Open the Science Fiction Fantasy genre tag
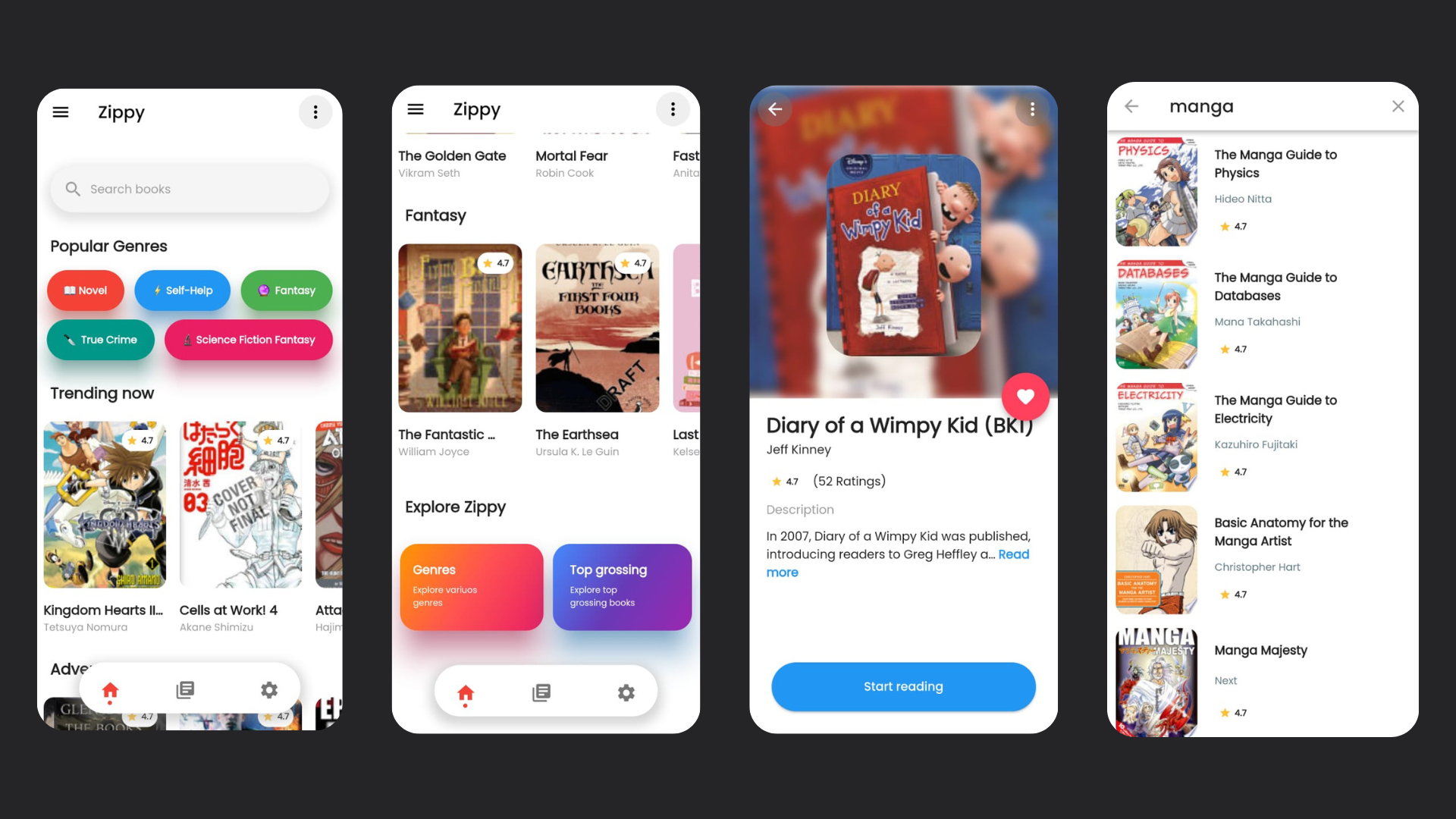 [x=247, y=339]
